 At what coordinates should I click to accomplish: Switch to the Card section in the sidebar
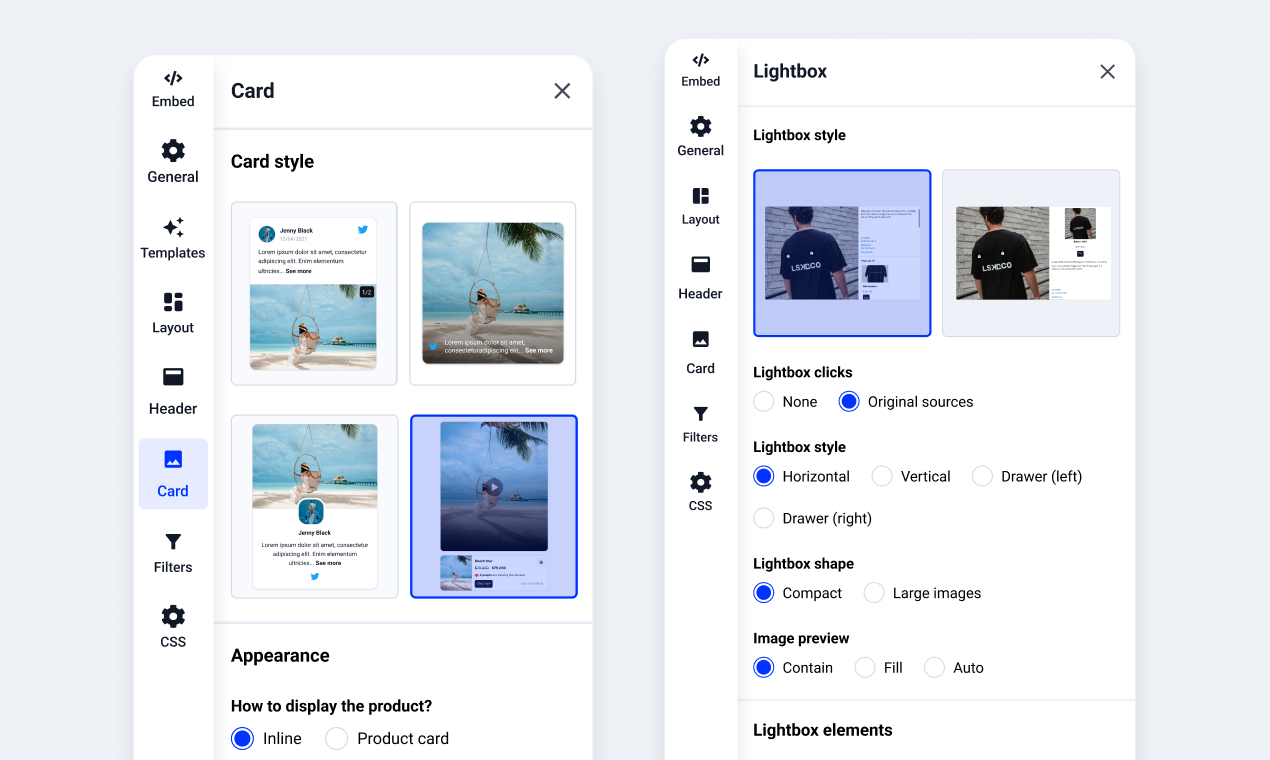173,474
